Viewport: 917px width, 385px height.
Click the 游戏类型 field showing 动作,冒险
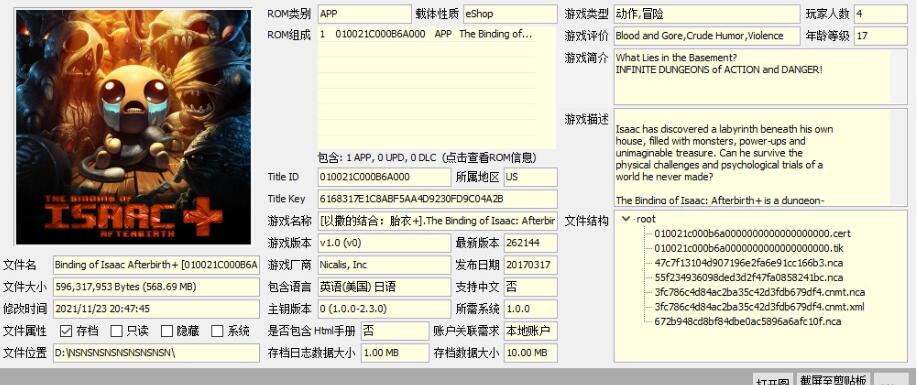click(706, 13)
